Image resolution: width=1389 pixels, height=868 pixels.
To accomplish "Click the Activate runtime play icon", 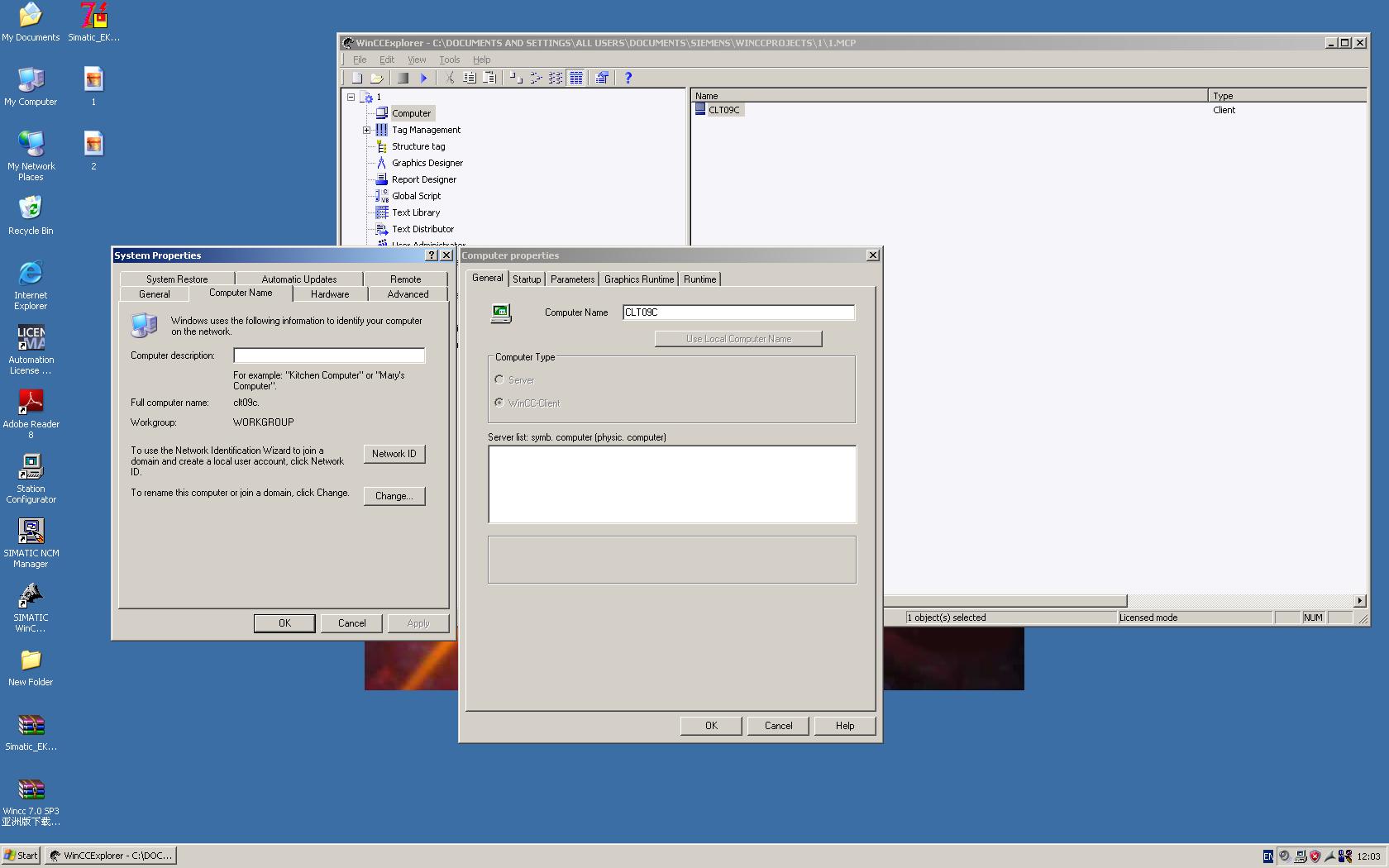I will point(423,78).
